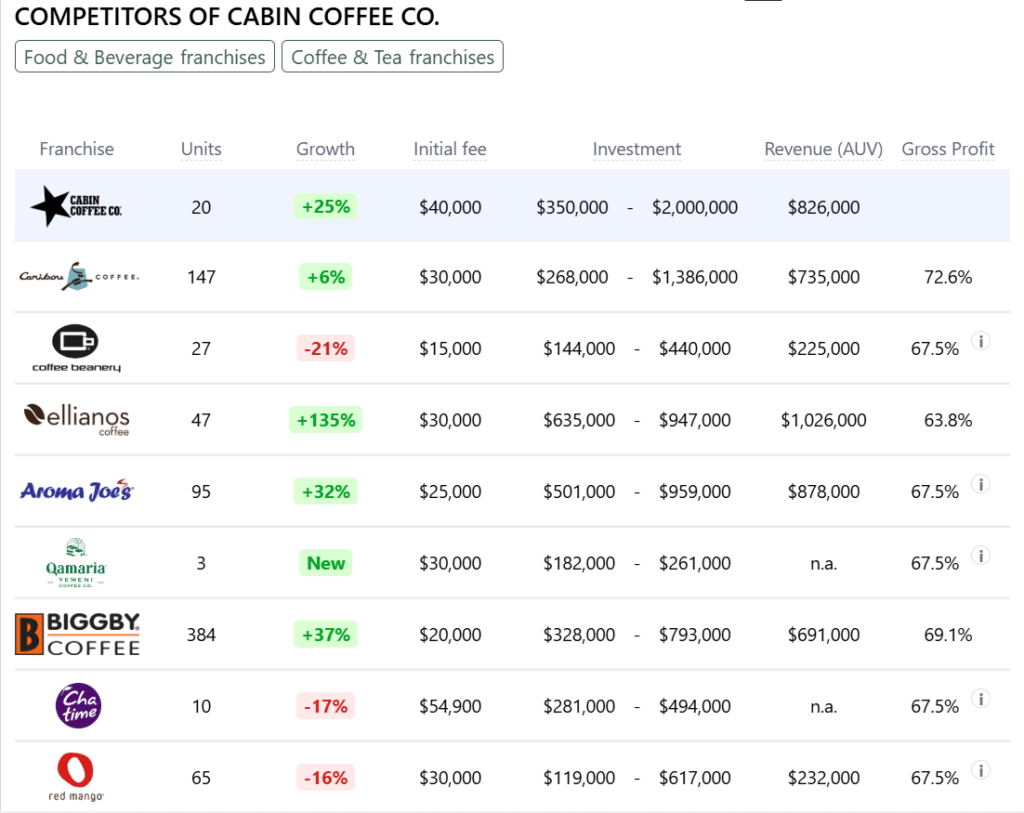Open the Cabin Coffee Co. logo
The image size is (1024, 813).
coord(76,206)
